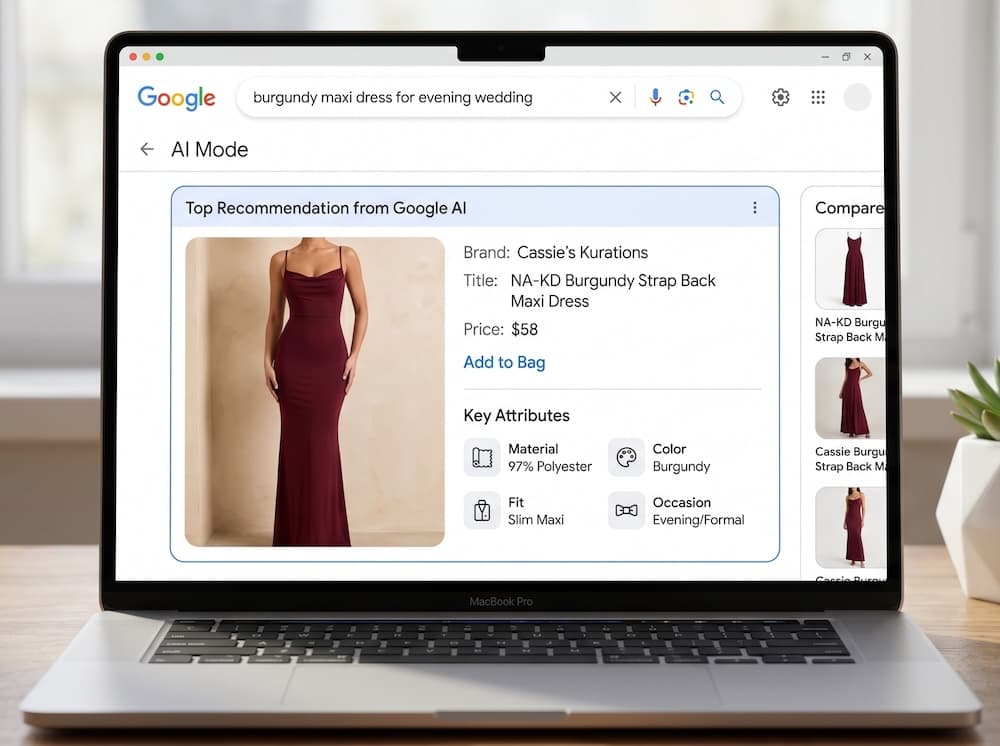Click the $58 price value
This screenshot has width=1000, height=746.
[x=524, y=330]
